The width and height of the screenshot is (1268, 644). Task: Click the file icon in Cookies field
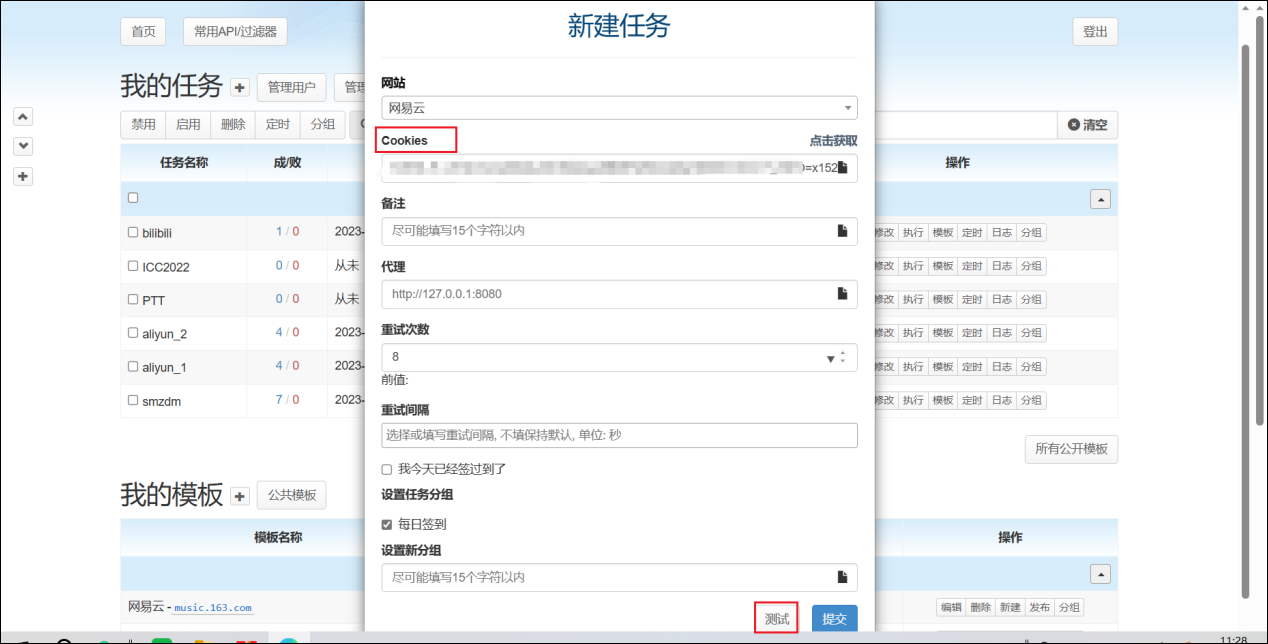[x=842, y=168]
